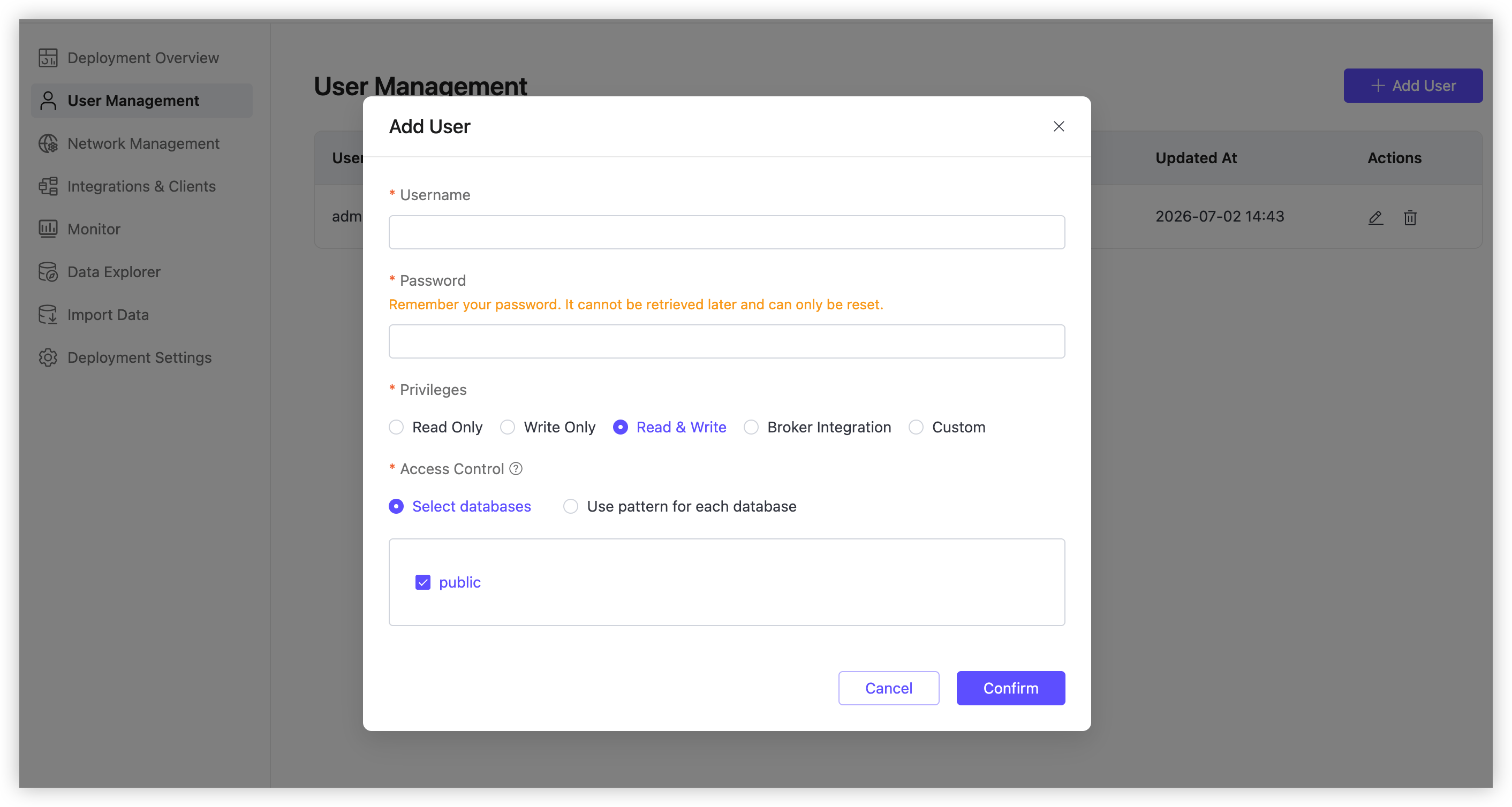Click the Monitor chart icon
This screenshot has height=807, width=1512.
pyautogui.click(x=48, y=229)
